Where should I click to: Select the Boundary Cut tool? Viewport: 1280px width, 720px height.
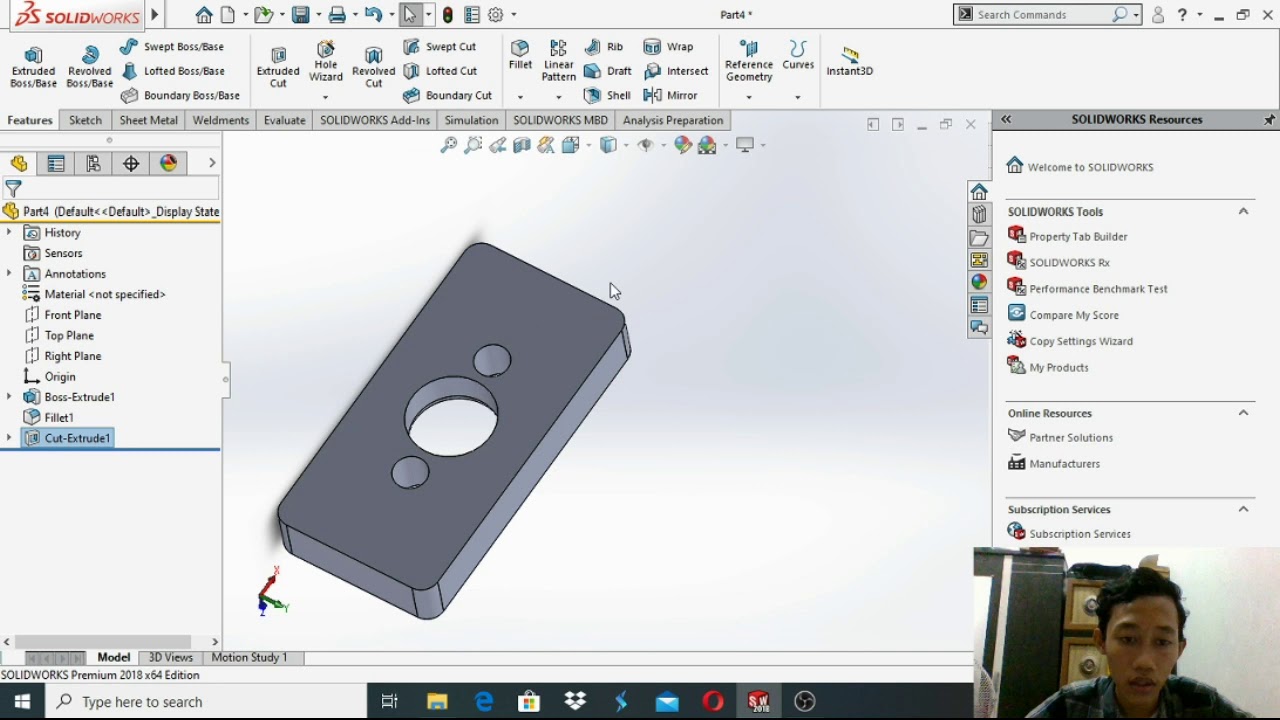coord(447,96)
